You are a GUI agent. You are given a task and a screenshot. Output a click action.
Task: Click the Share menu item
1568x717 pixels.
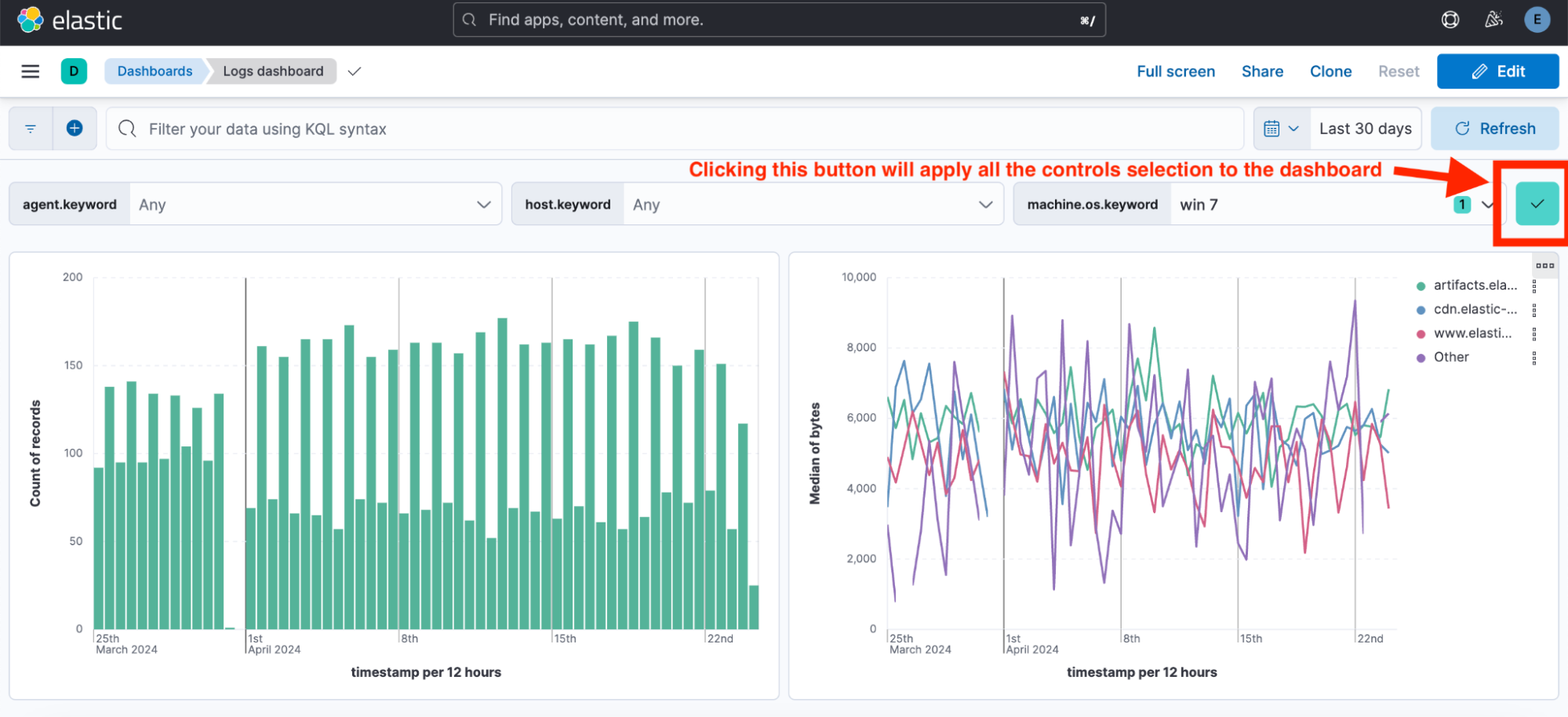pos(1262,71)
